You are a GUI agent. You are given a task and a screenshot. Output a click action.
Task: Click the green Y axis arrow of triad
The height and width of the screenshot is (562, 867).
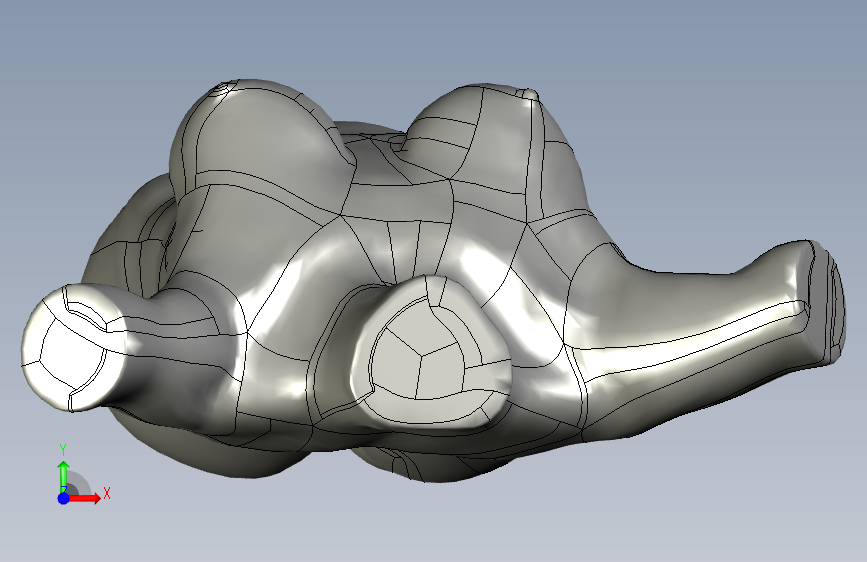coord(64,474)
